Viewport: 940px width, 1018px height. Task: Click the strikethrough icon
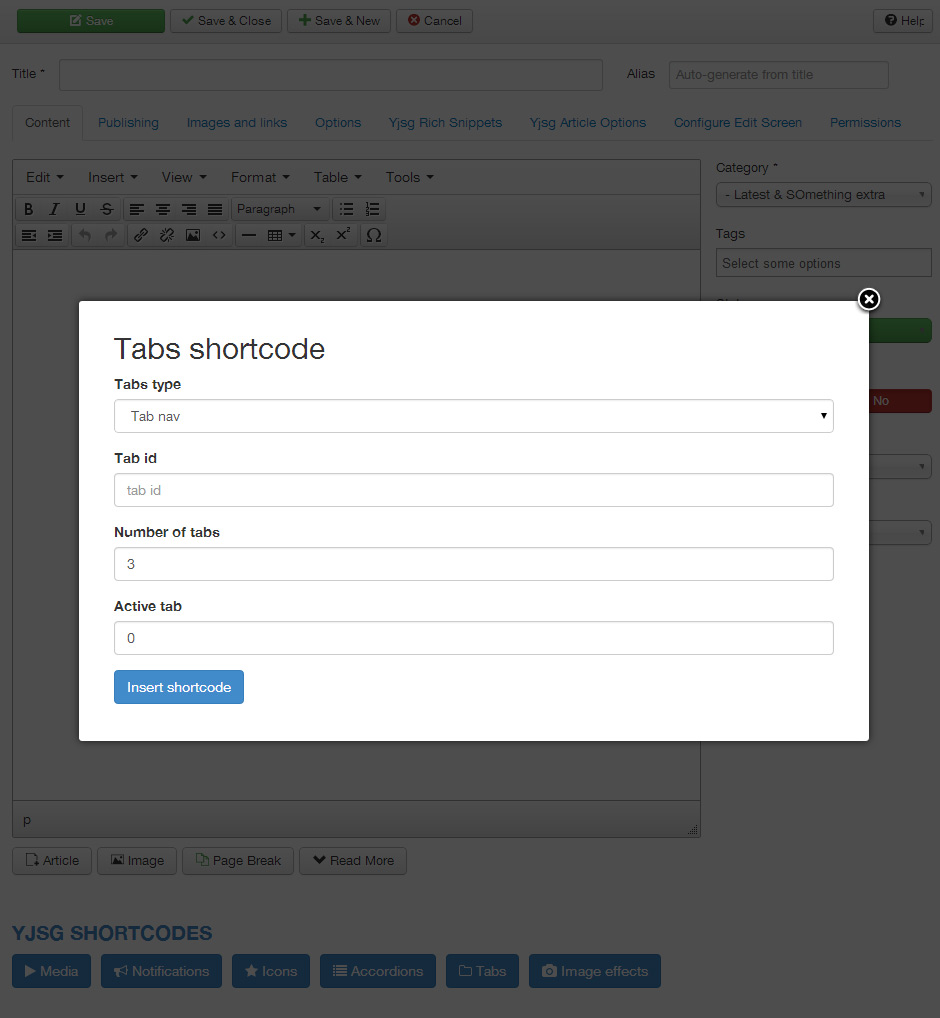point(107,209)
